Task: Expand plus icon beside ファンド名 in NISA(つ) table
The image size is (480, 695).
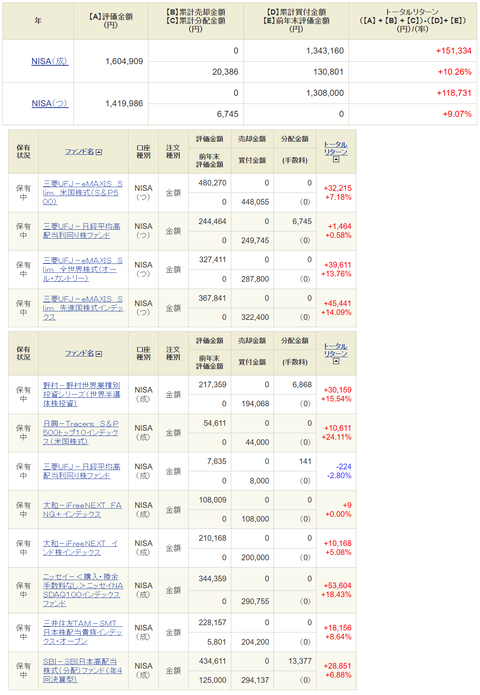Action: [99, 152]
